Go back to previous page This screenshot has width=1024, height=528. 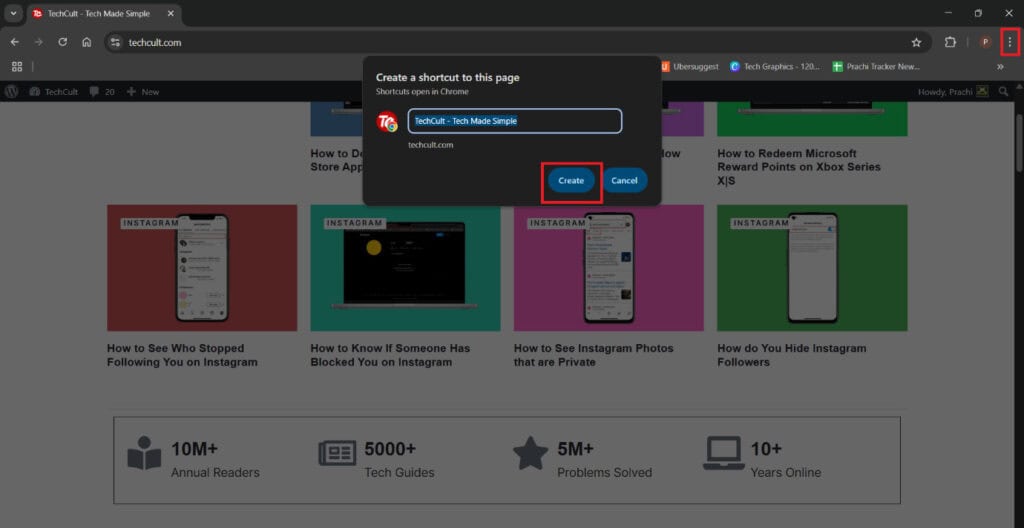click(x=14, y=42)
